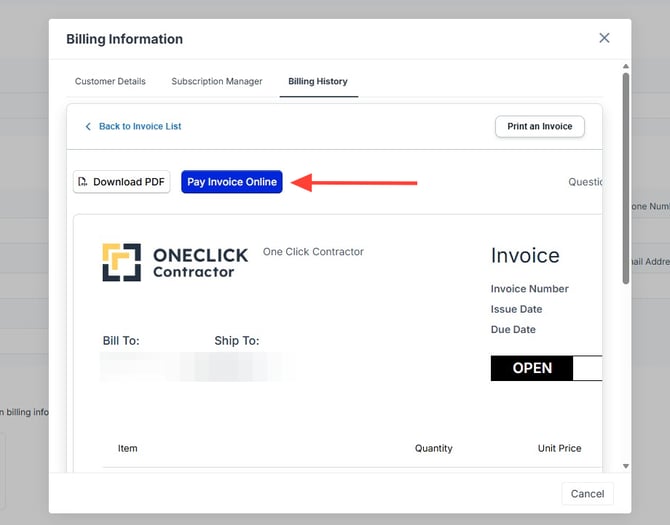The width and height of the screenshot is (670, 525).
Task: Download the invoice as PDF
Action: coord(121,182)
